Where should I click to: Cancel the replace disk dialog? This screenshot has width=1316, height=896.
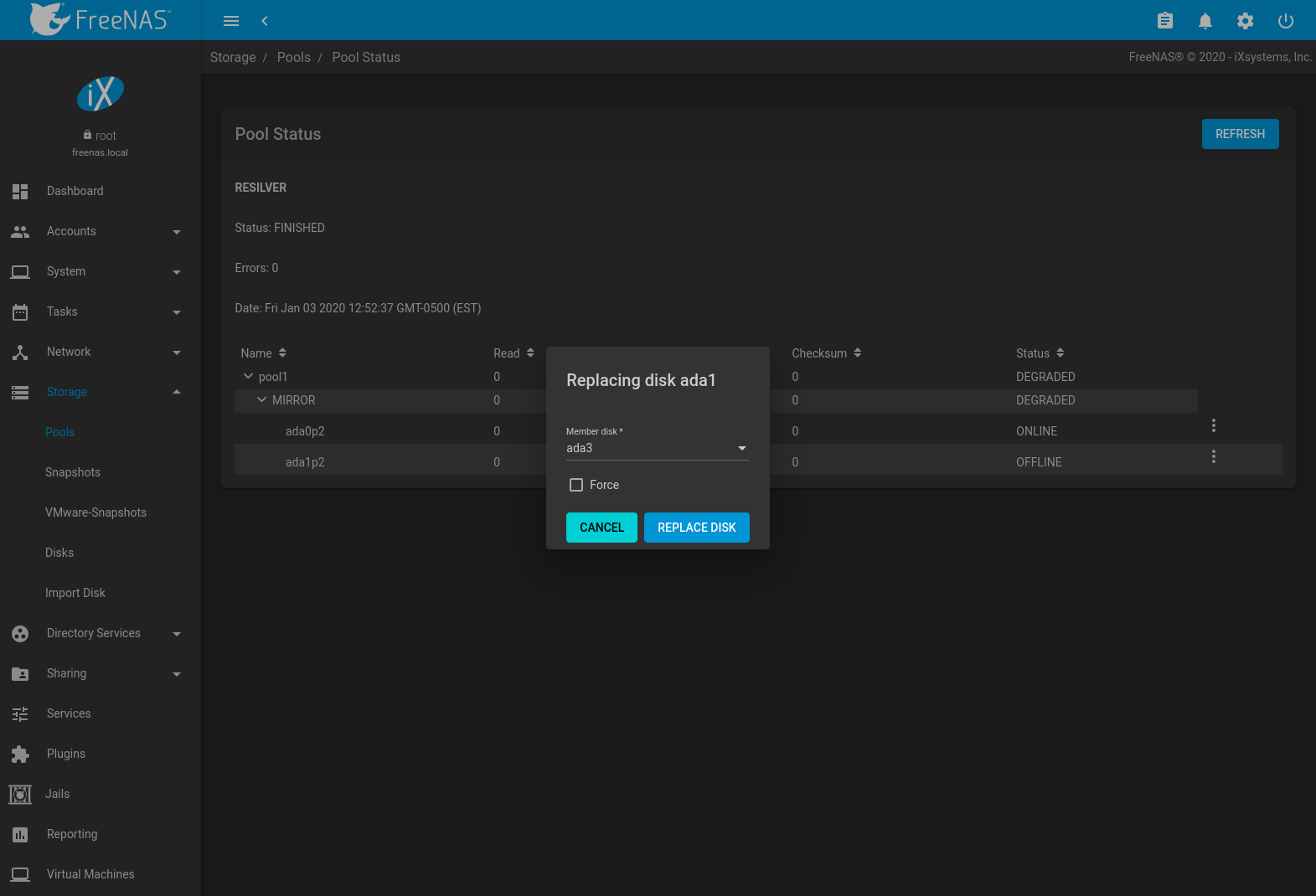pos(601,528)
